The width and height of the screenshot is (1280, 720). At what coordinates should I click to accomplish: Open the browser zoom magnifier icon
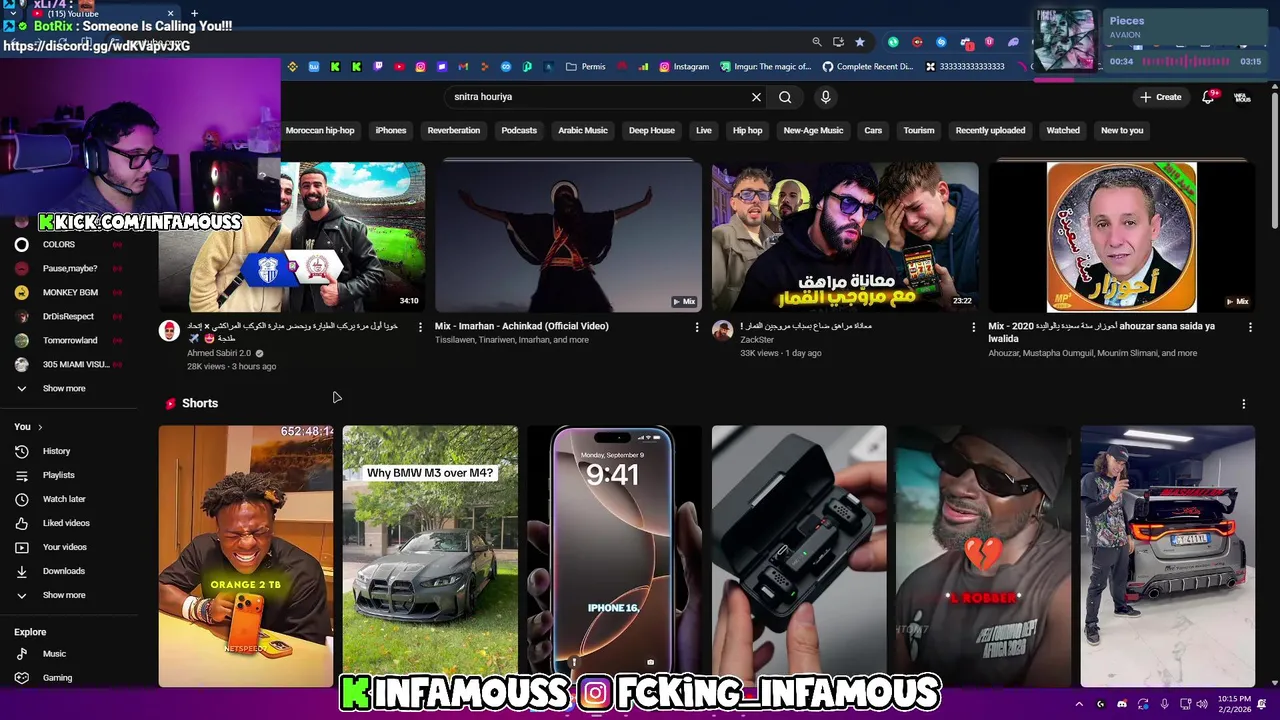tap(817, 42)
